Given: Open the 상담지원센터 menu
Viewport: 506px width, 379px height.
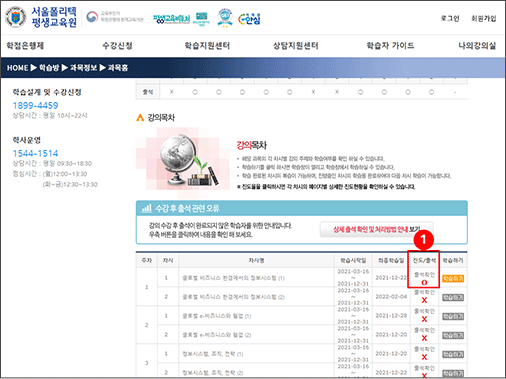Looking at the screenshot, I should (x=296, y=46).
